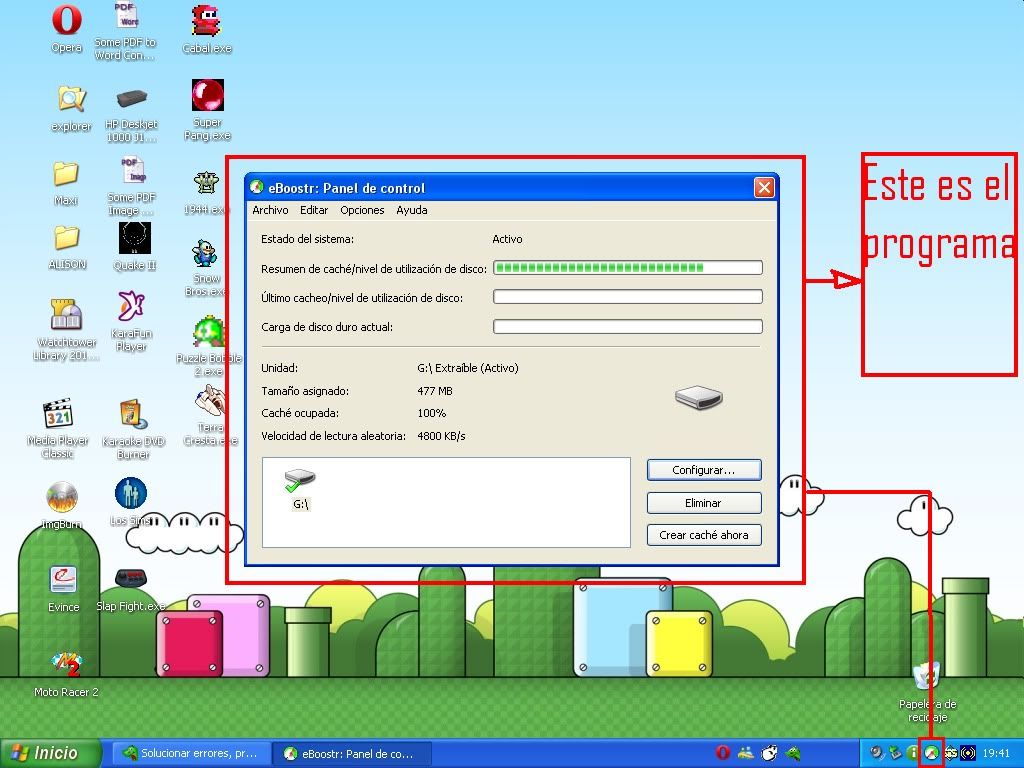Click the '477 MB' assigned size value
Screen dimensions: 1024x768
[435, 391]
